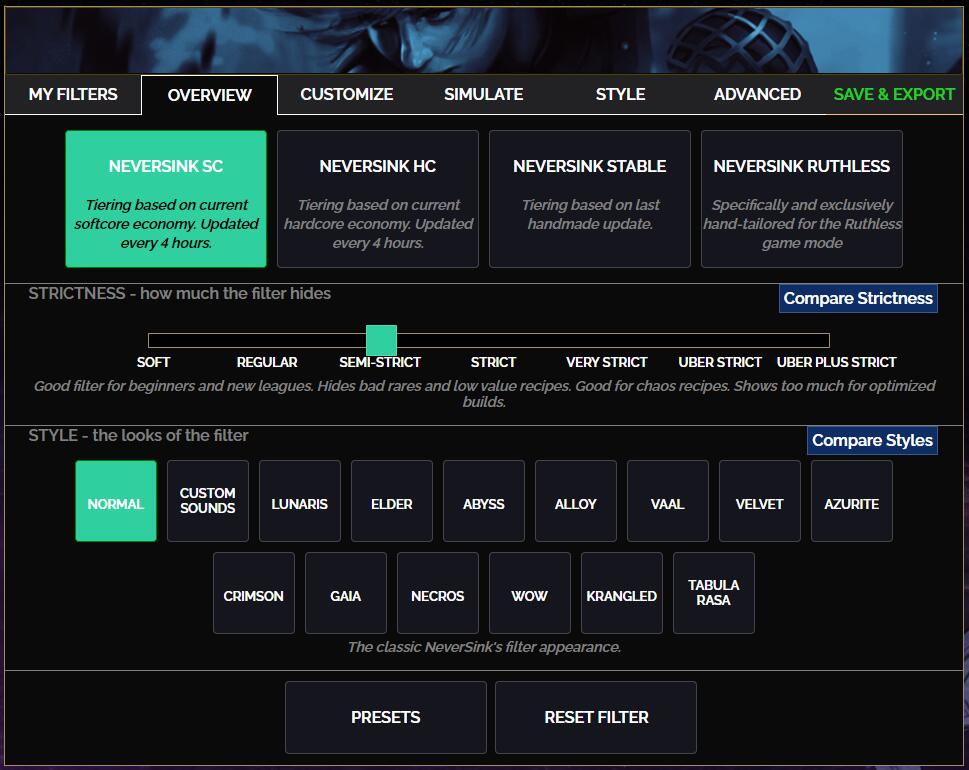
Task: Select the NeverSink SC filter card
Action: point(166,199)
